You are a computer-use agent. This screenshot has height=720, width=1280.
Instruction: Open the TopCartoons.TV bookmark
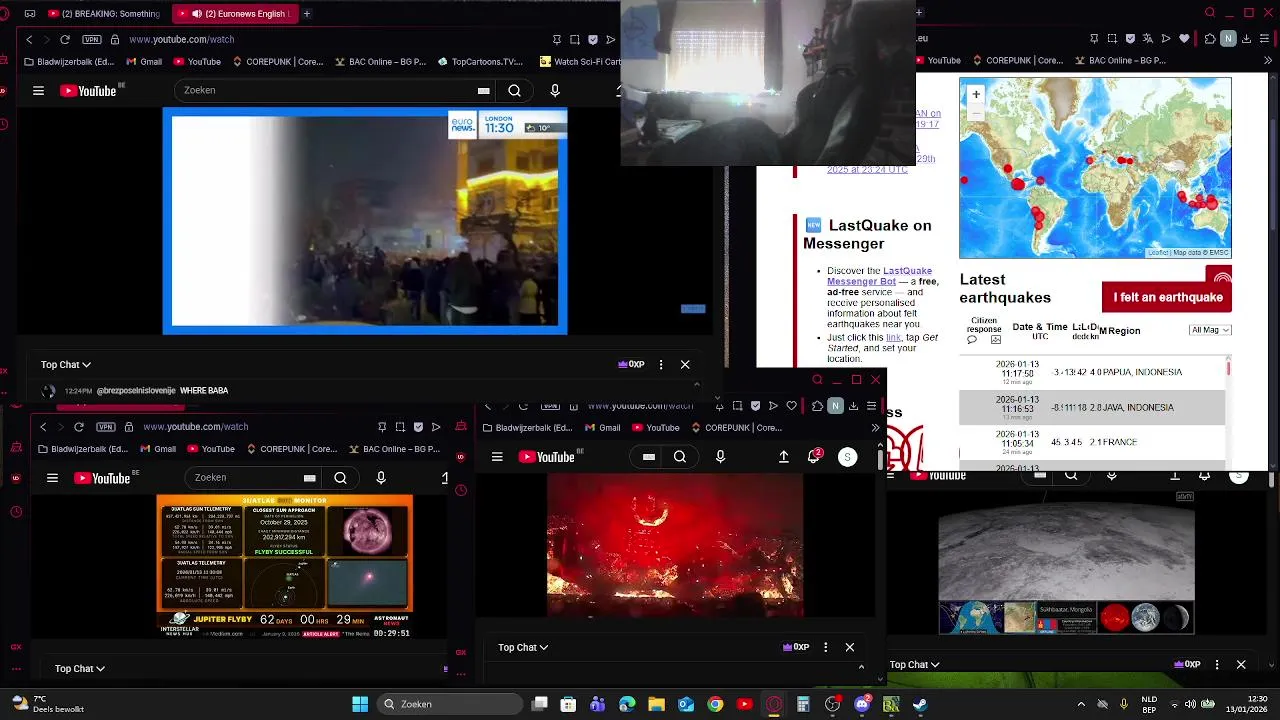[480, 61]
